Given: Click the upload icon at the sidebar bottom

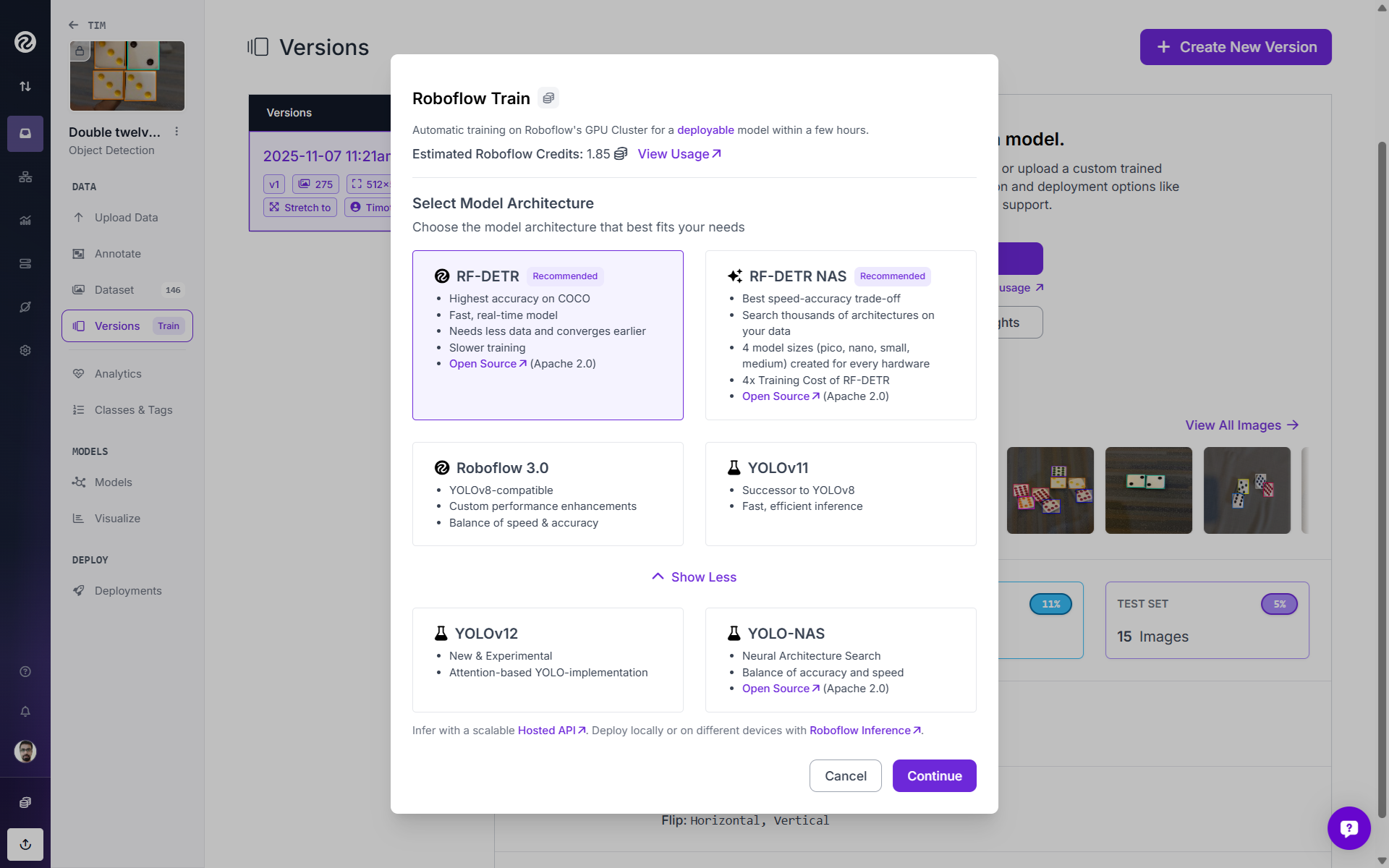Looking at the screenshot, I should point(25,844).
